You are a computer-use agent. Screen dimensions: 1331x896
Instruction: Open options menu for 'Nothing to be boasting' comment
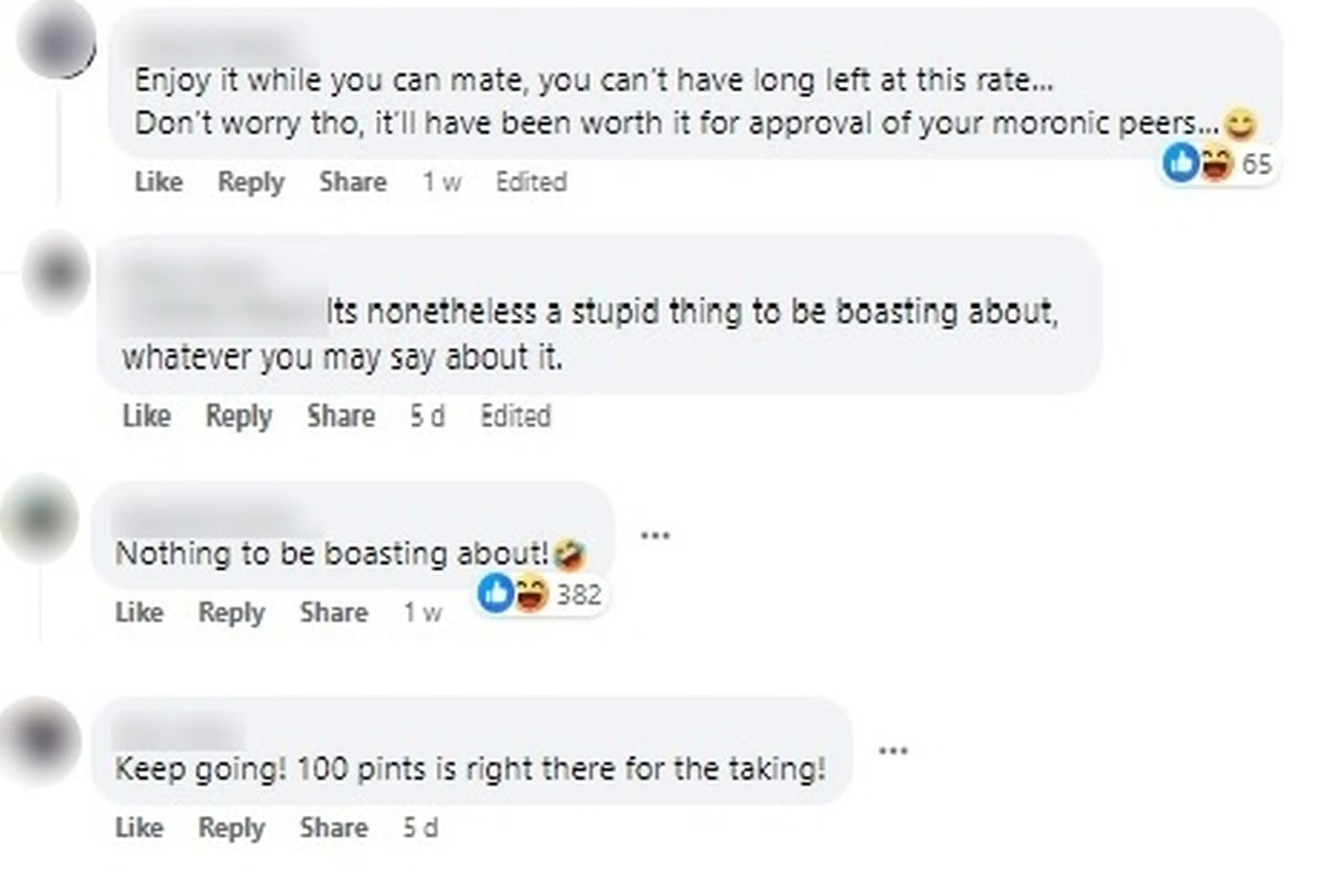click(x=654, y=536)
